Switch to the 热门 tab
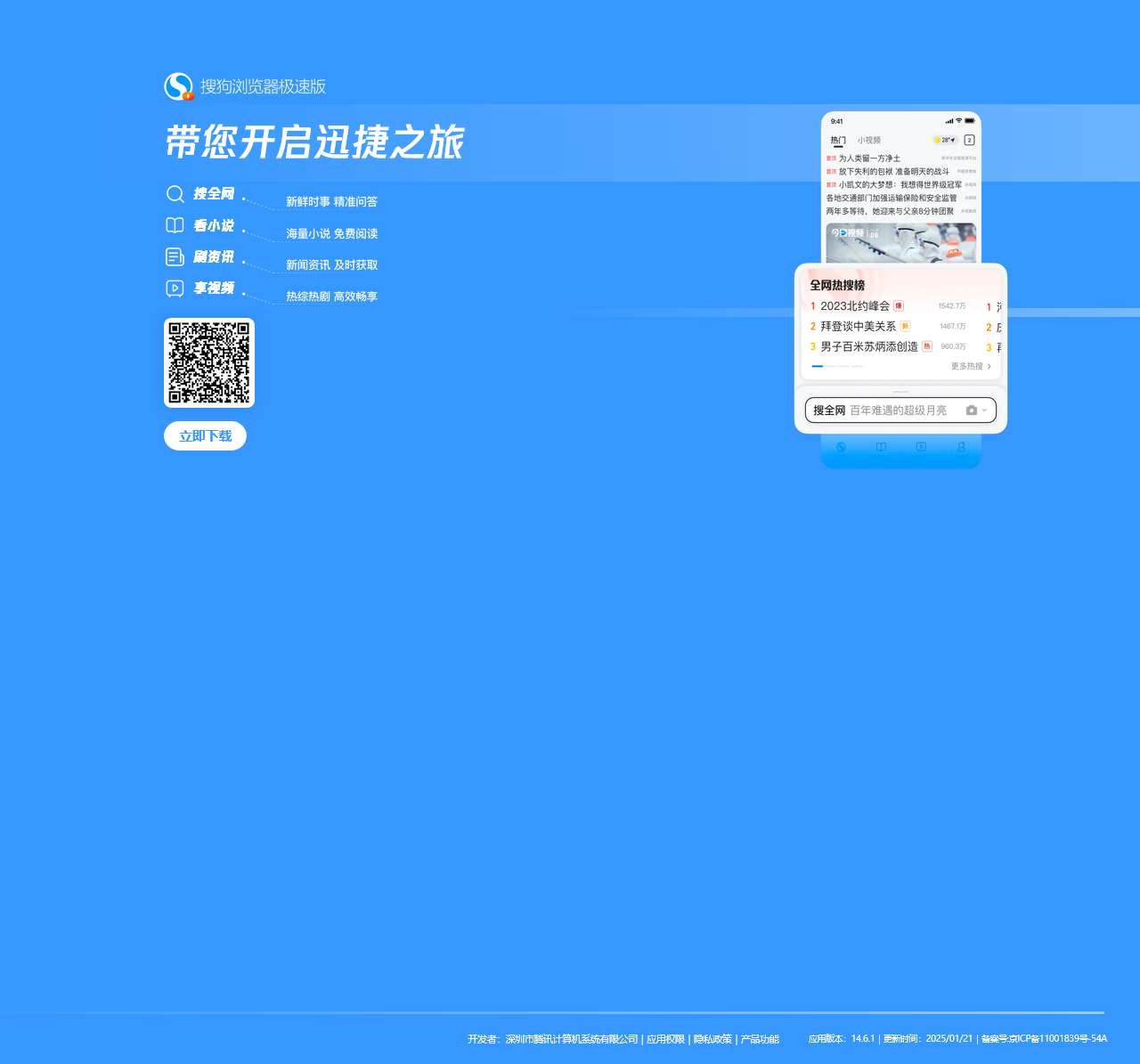 [838, 140]
